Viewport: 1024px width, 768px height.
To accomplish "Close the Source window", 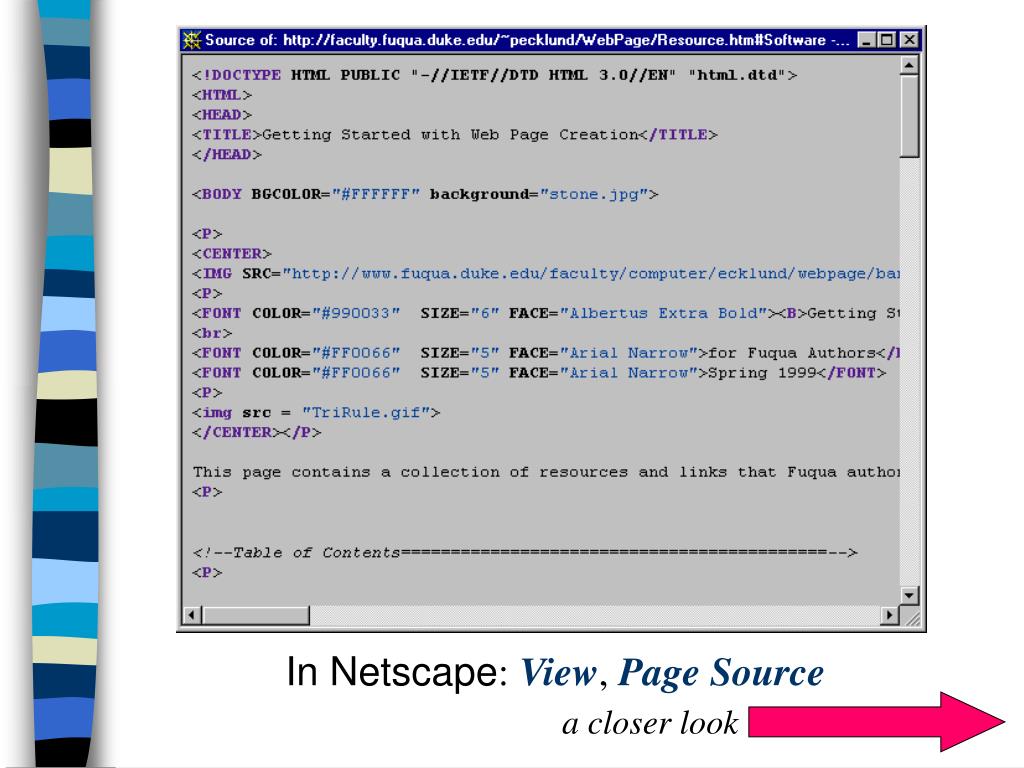I will pos(909,40).
